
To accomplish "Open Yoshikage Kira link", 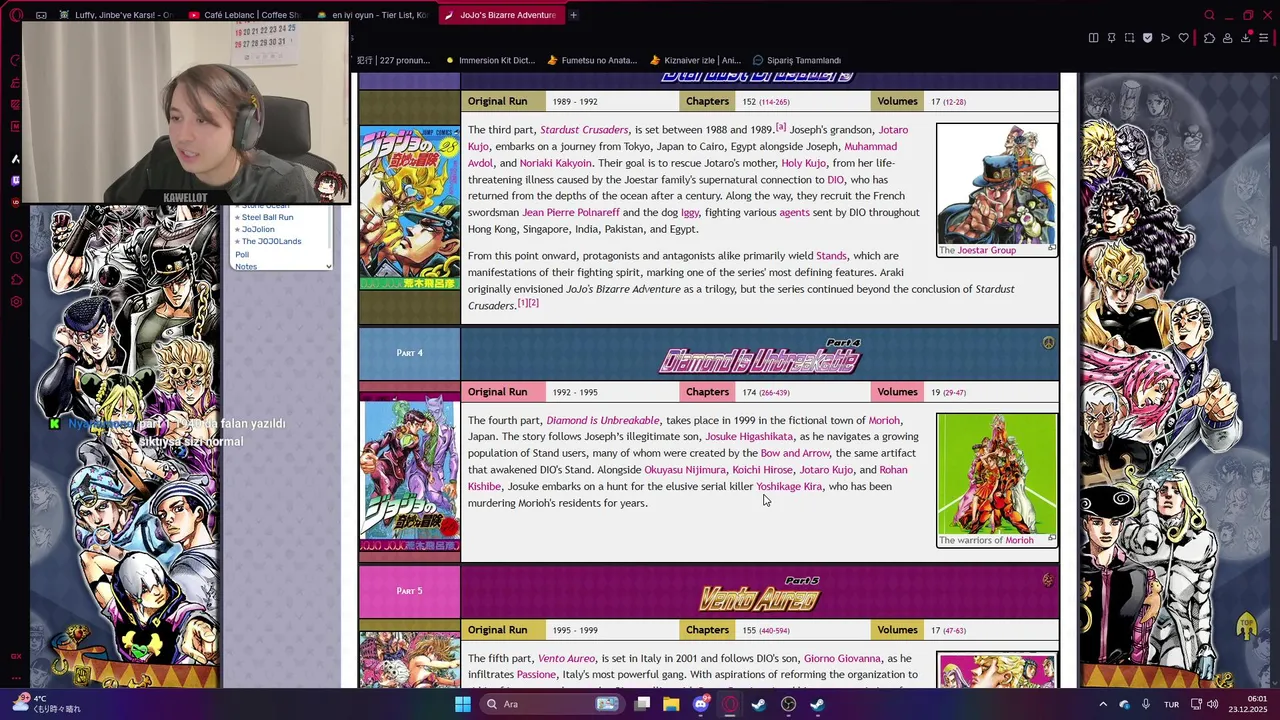I will click(x=789, y=486).
